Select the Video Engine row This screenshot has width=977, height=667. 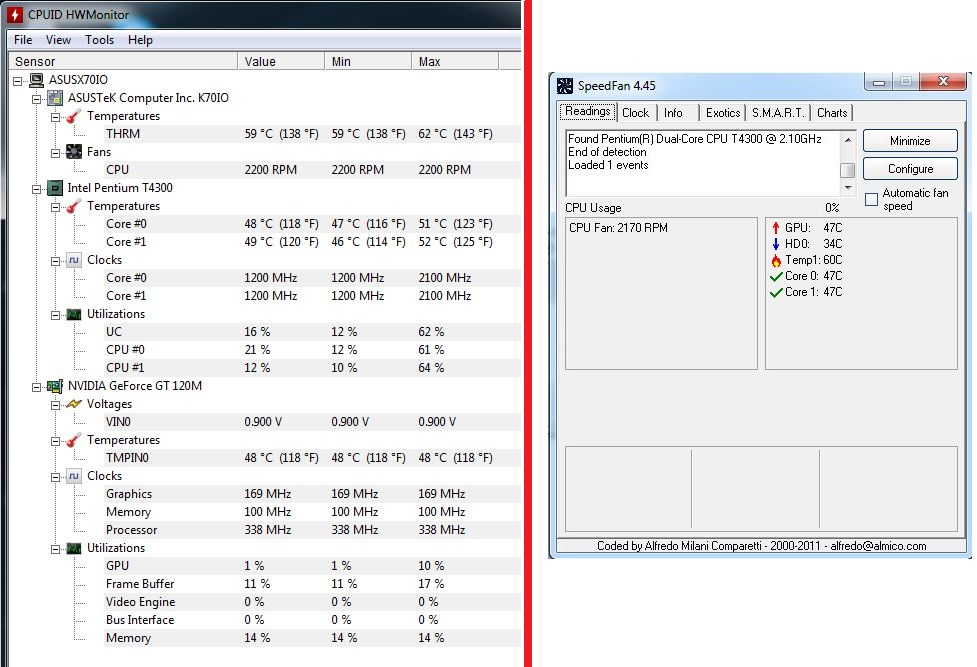point(313,602)
